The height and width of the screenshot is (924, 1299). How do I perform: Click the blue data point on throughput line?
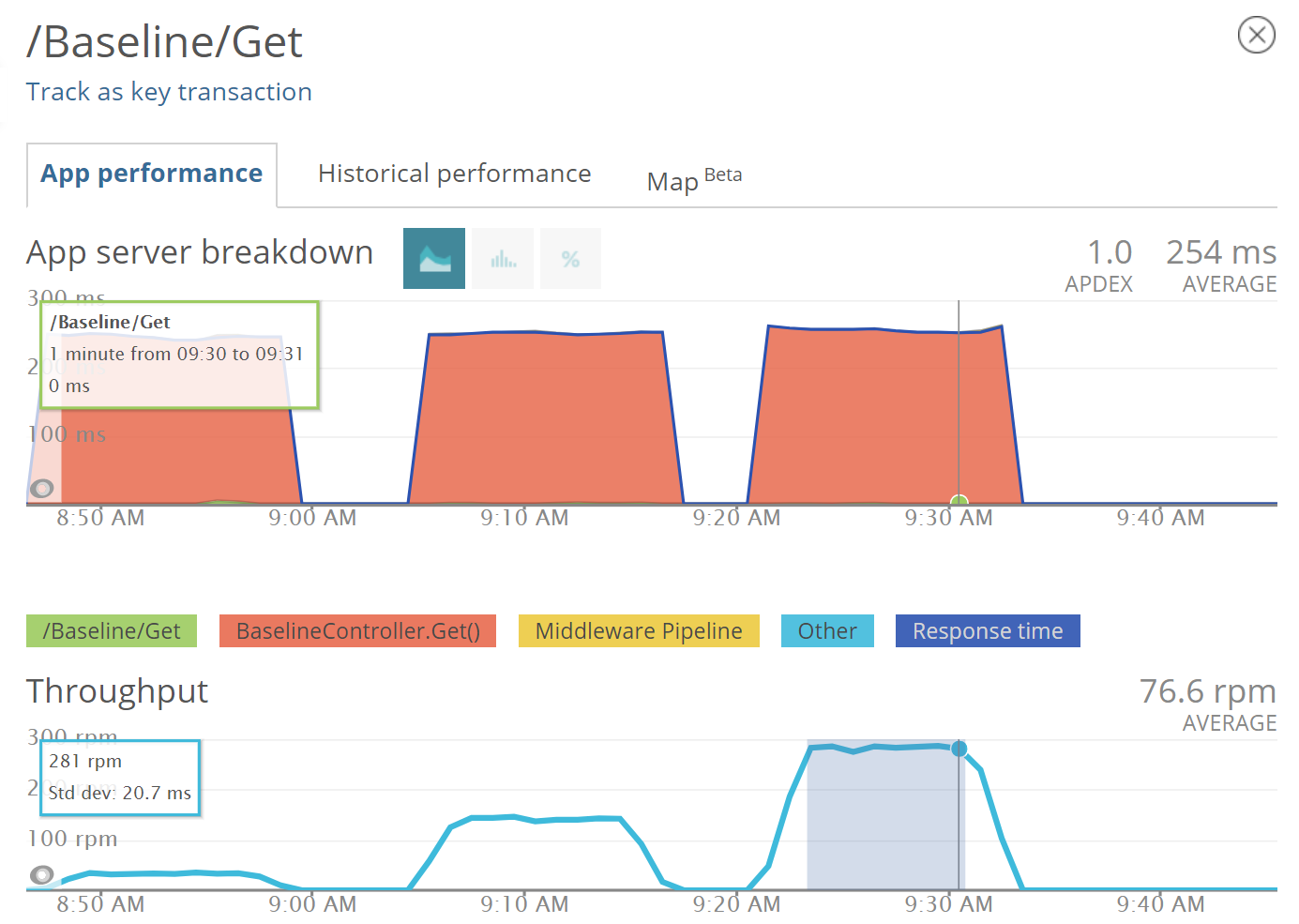tap(959, 749)
